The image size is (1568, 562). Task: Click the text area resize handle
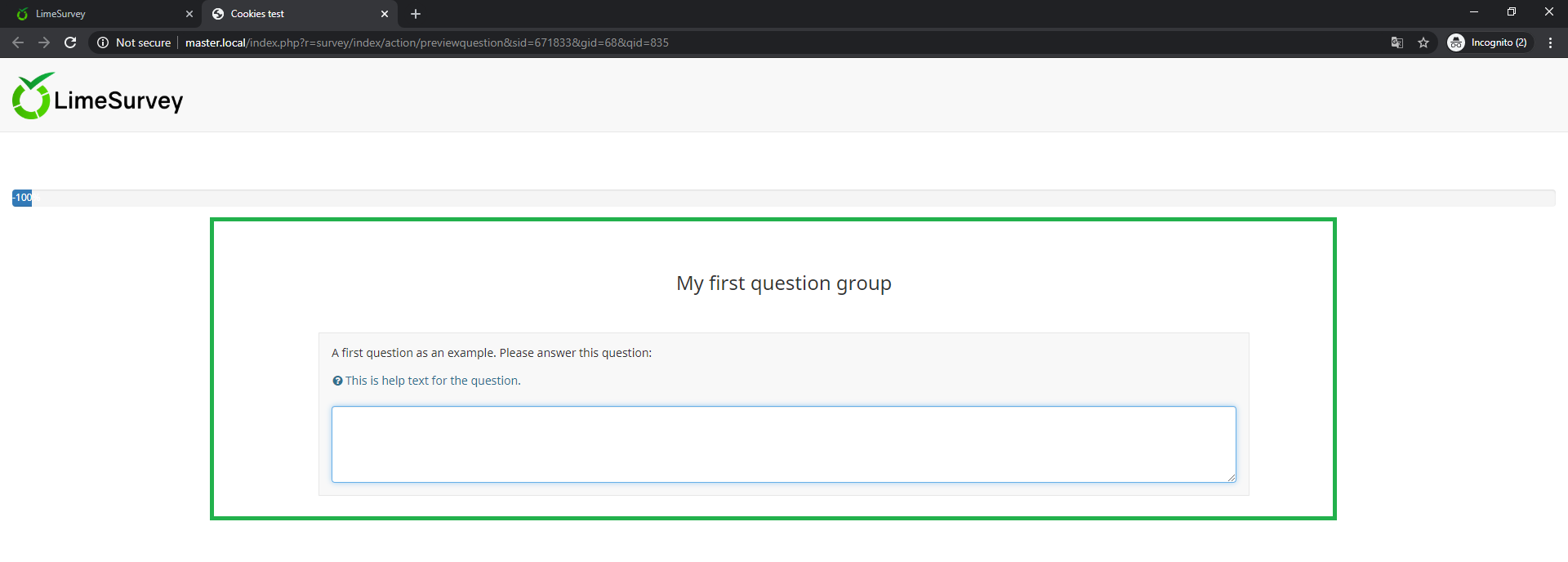point(1231,478)
